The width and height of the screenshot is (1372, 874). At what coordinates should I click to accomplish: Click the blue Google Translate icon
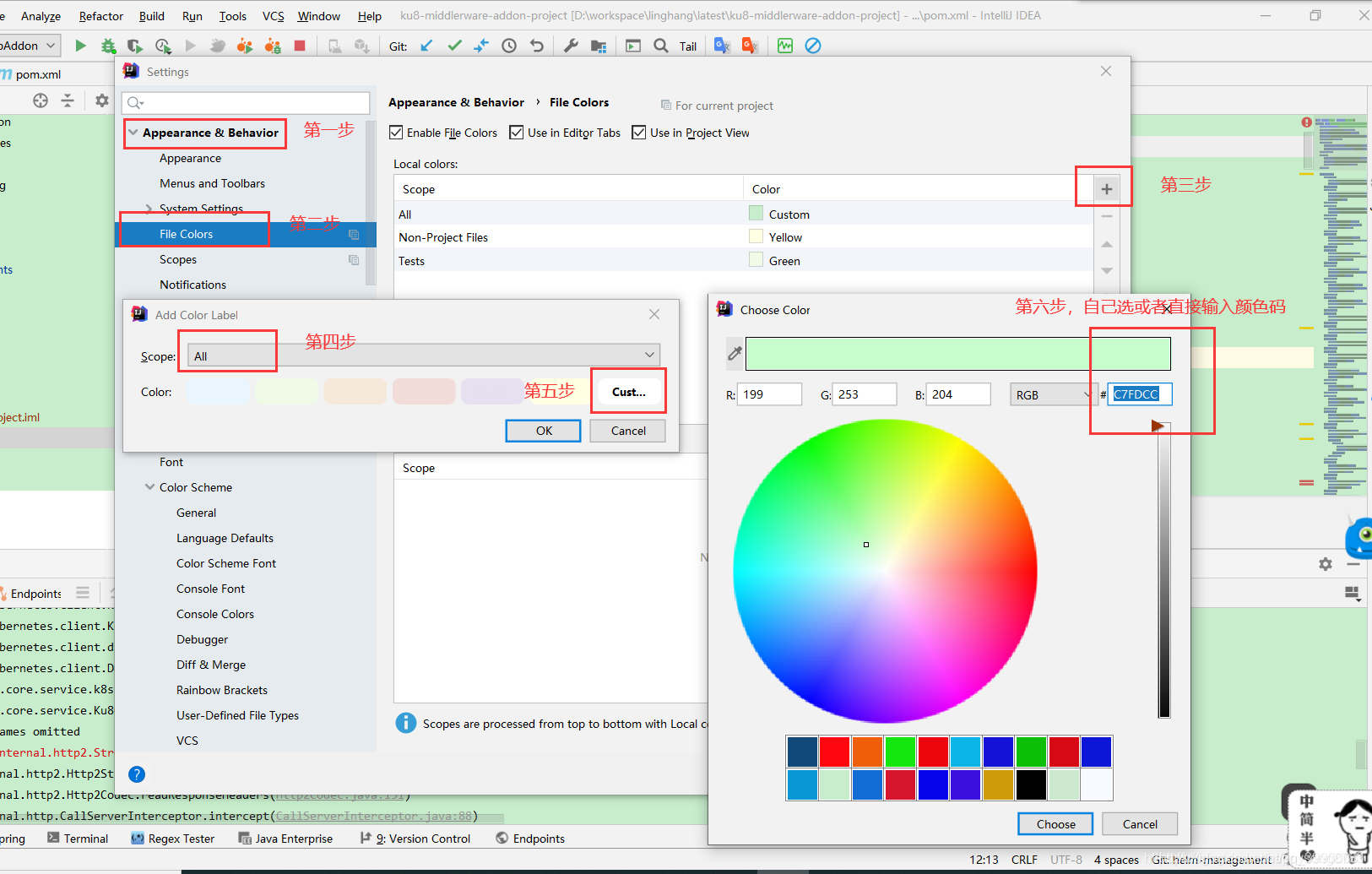[x=722, y=46]
